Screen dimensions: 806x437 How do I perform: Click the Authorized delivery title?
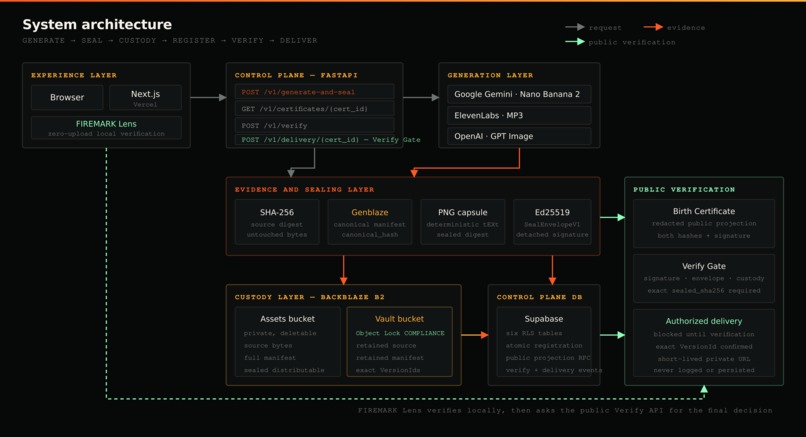point(704,321)
